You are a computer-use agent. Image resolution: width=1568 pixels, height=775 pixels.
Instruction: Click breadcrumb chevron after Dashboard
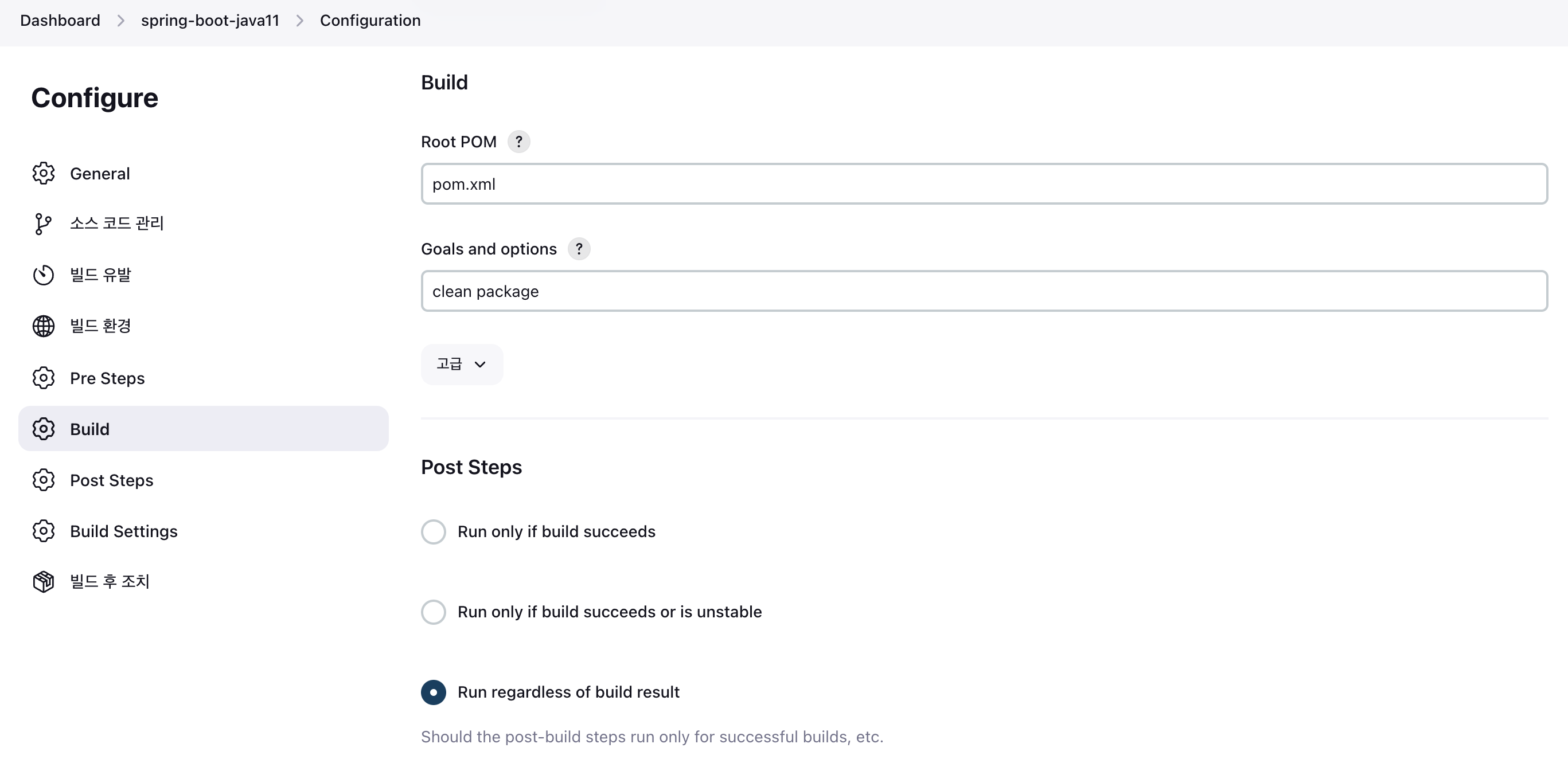[x=120, y=21]
